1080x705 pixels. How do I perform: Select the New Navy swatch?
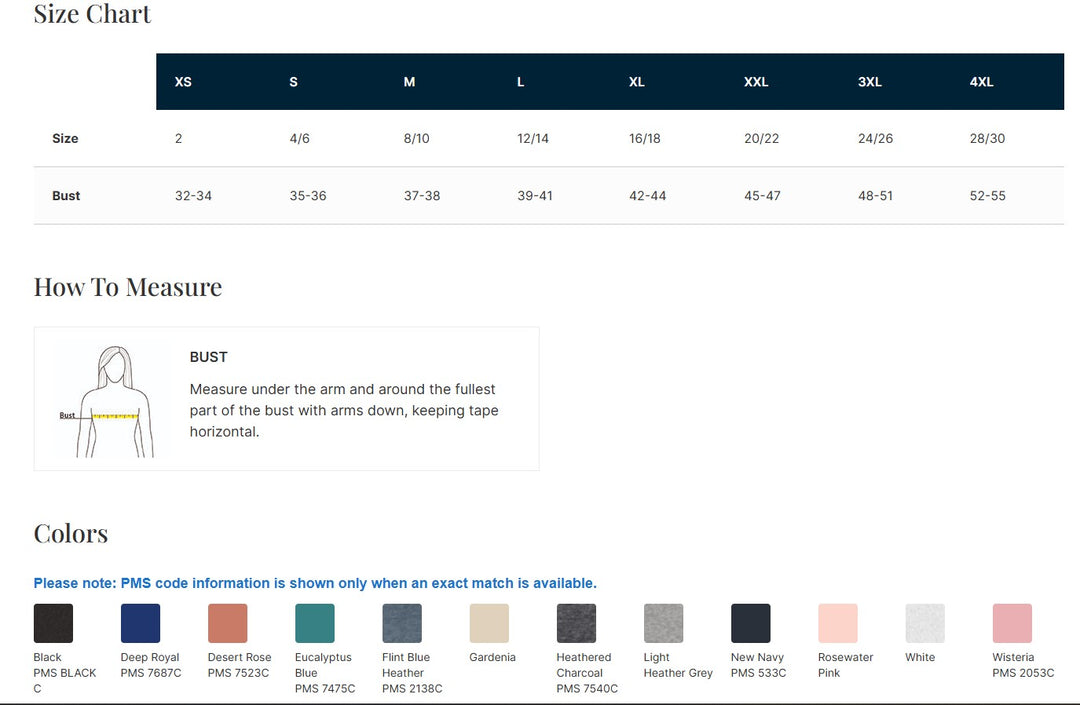pos(751,623)
